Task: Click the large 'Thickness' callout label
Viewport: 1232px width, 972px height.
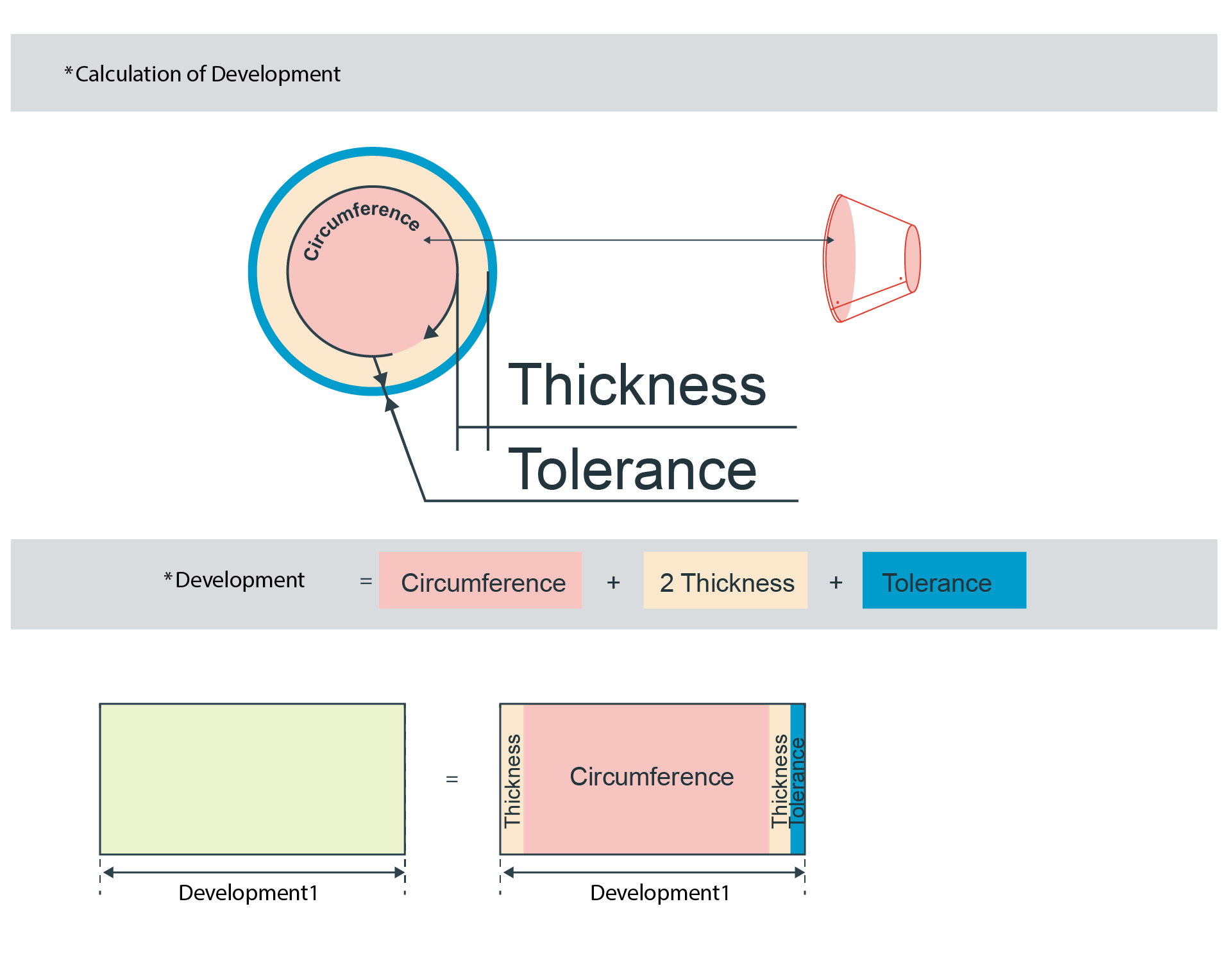Action: click(x=637, y=385)
